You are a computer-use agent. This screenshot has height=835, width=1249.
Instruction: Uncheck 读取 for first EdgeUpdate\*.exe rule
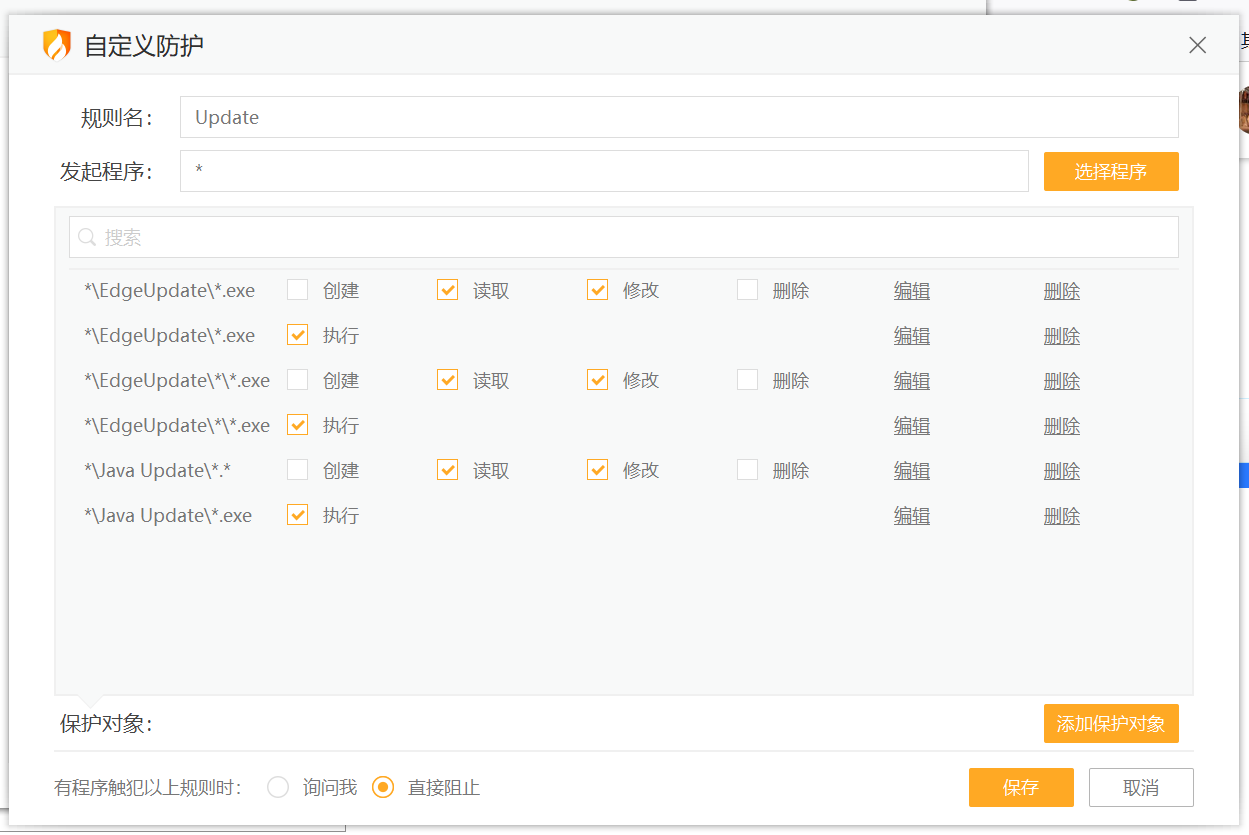click(x=448, y=290)
